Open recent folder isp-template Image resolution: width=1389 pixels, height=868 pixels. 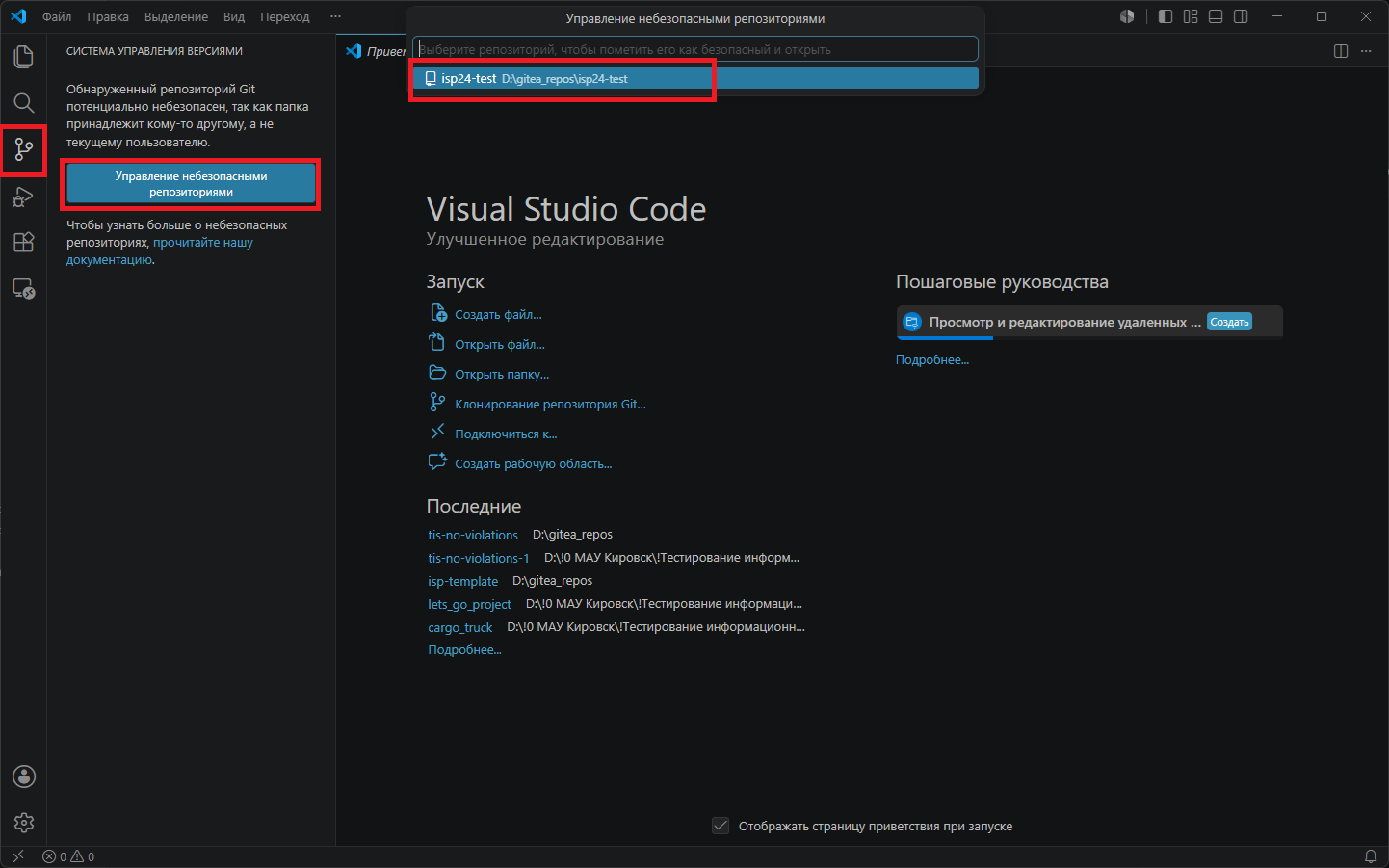463,581
